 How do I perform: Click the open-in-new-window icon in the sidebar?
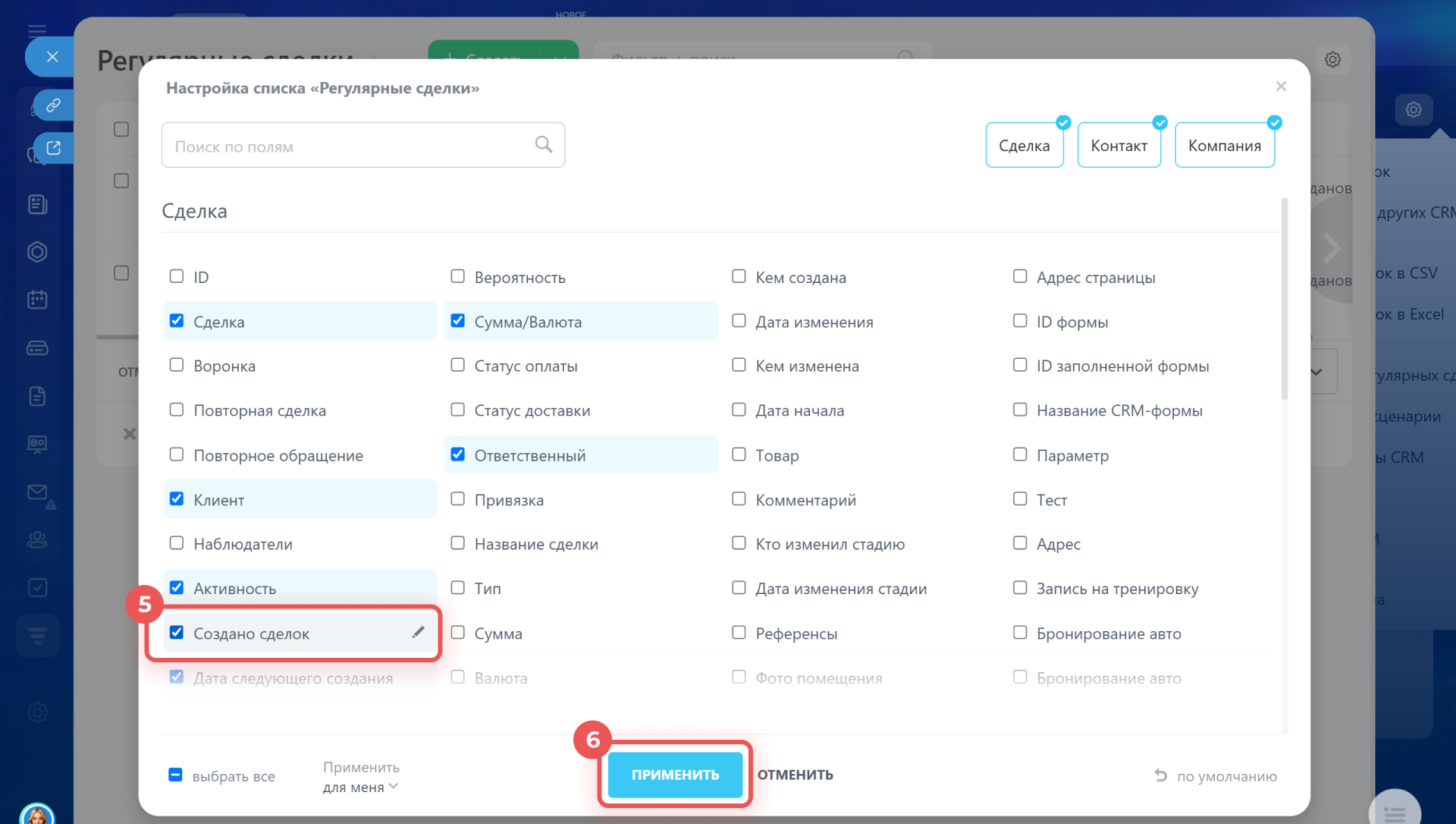(53, 148)
